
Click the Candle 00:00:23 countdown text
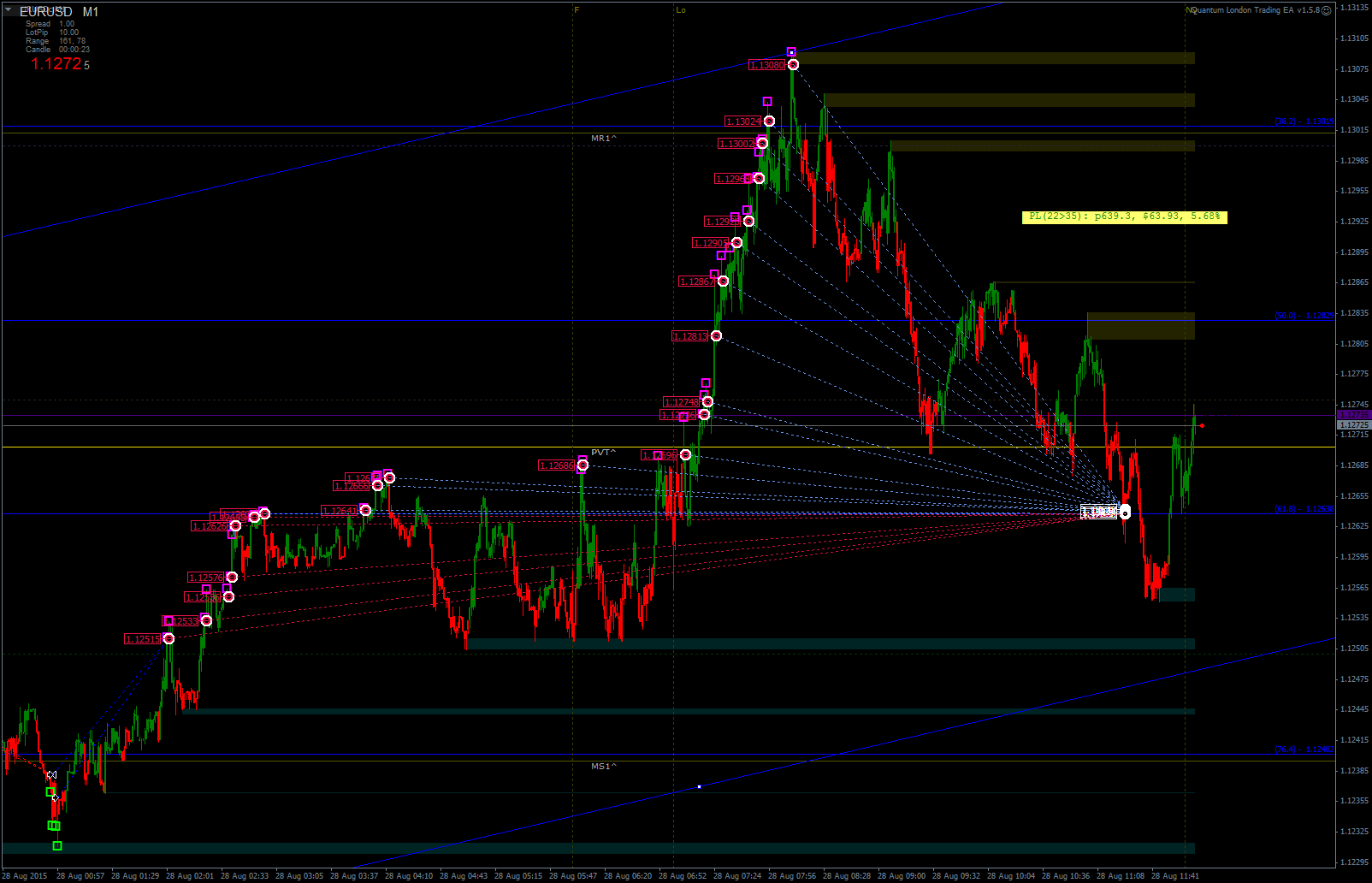click(x=57, y=50)
